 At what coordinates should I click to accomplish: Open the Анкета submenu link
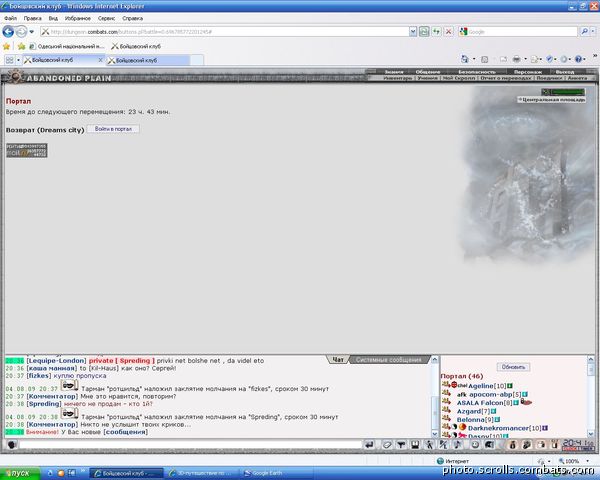[x=577, y=78]
